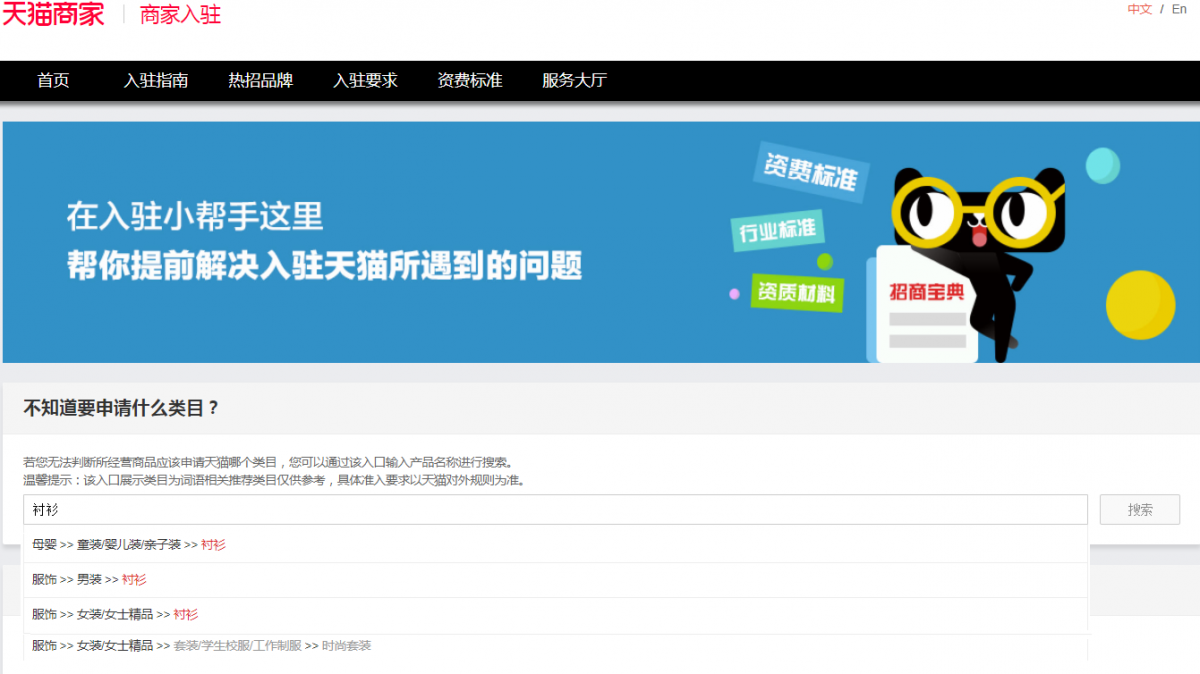Click the category search input field
This screenshot has width=1200, height=674.
[555, 510]
